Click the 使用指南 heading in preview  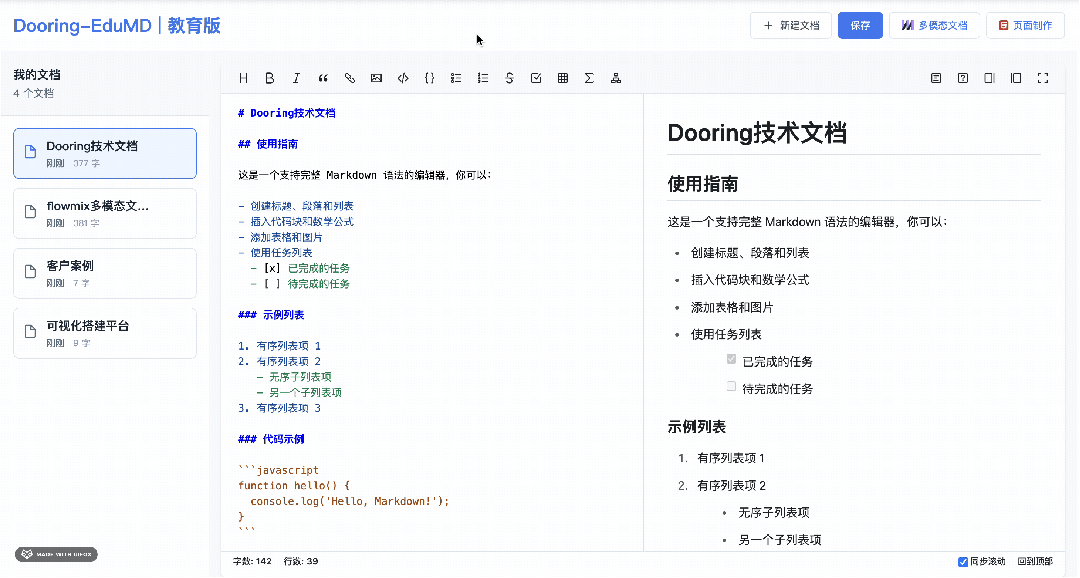click(703, 184)
